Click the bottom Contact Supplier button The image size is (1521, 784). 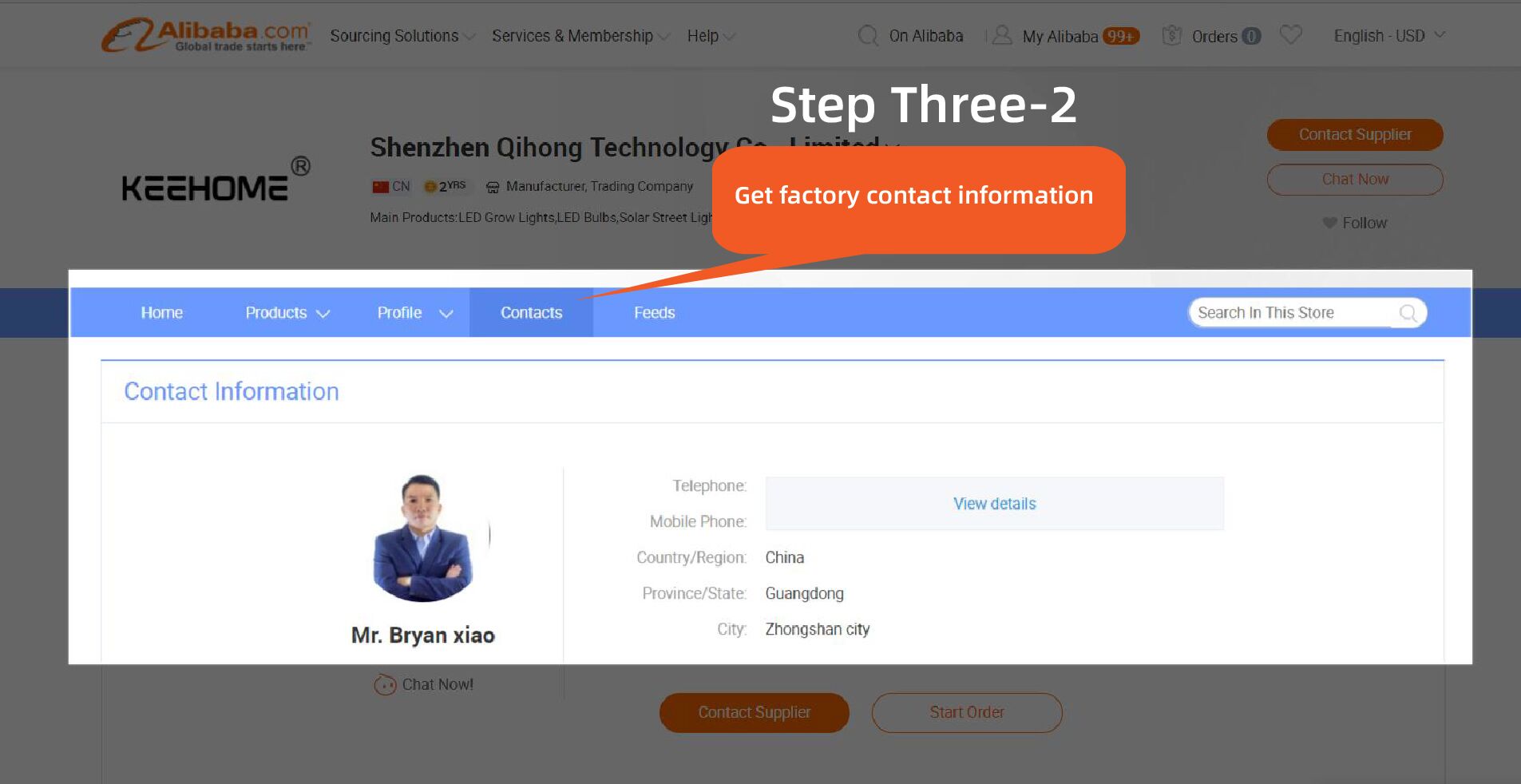754,712
